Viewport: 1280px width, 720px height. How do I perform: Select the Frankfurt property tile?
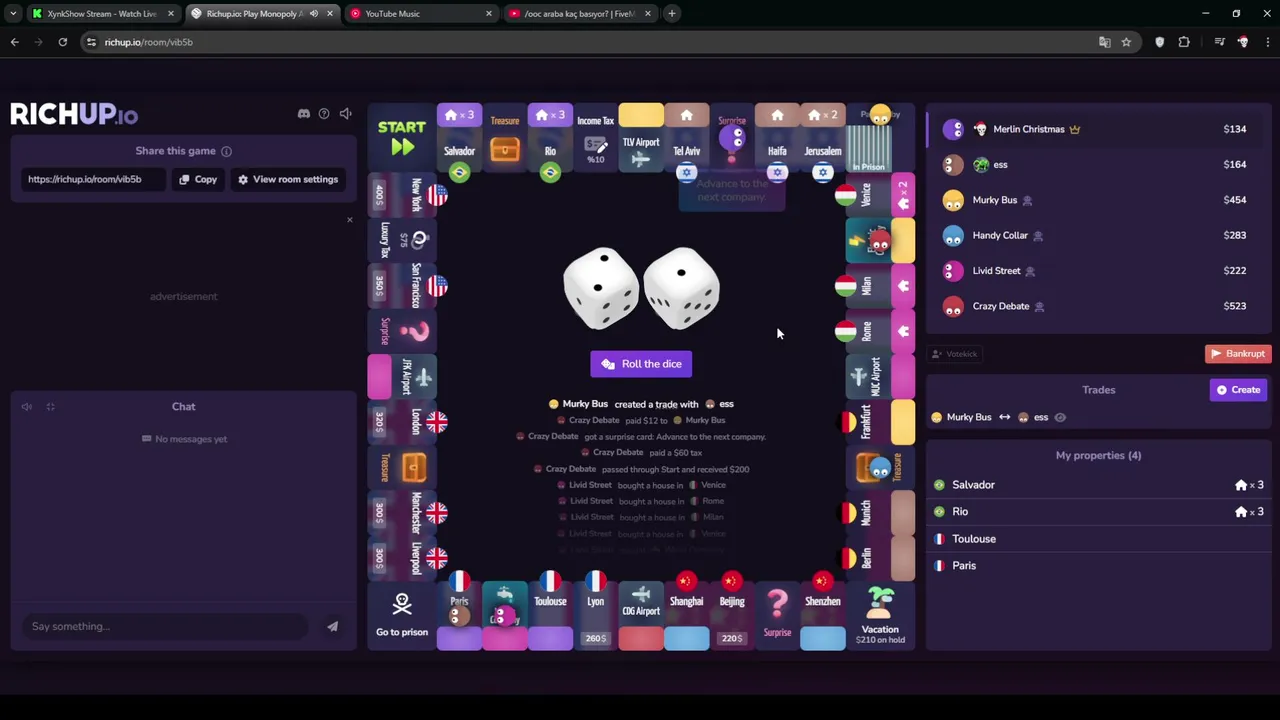point(880,422)
